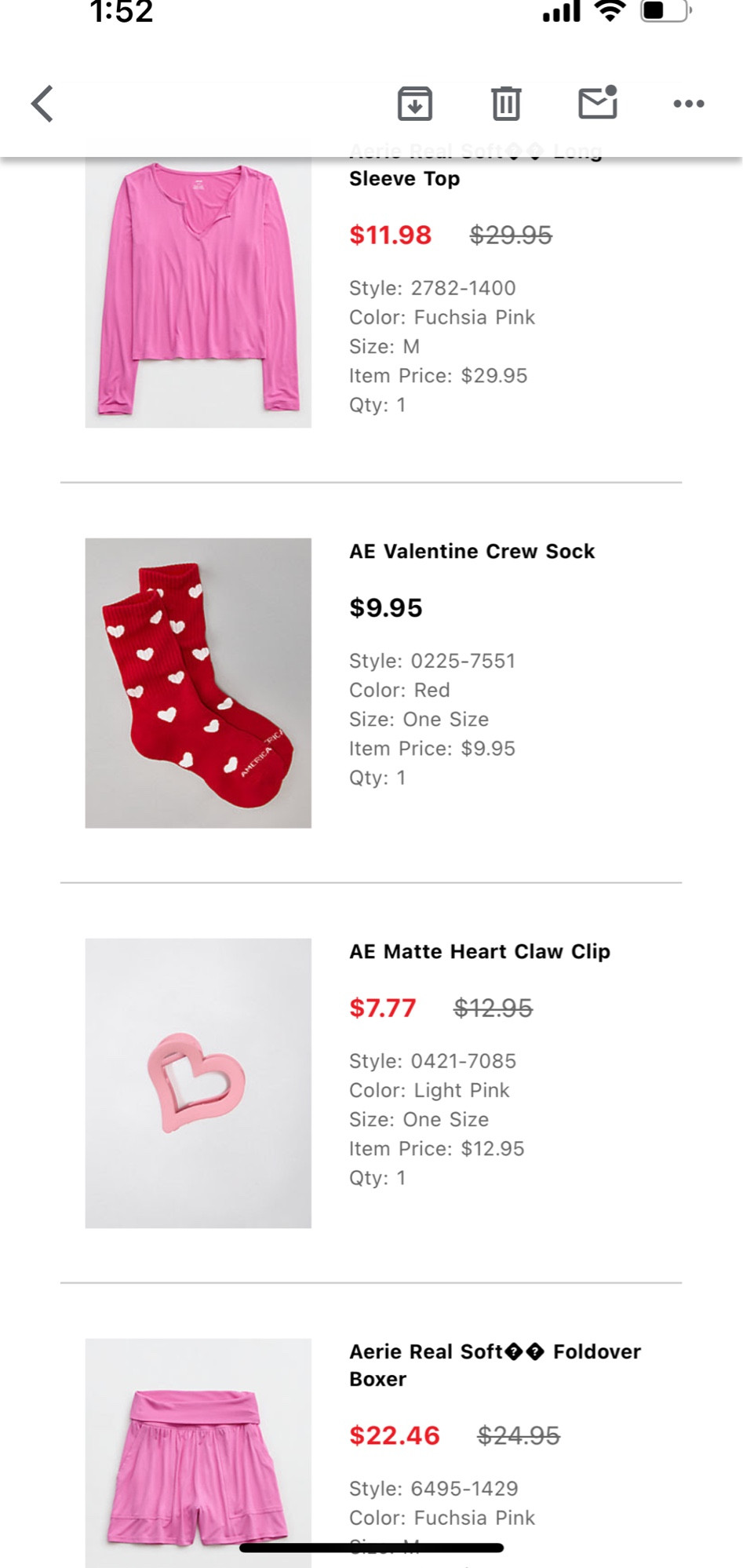Tap the red heart crew socks photo
Screen dimensions: 743x1568
pos(198,681)
